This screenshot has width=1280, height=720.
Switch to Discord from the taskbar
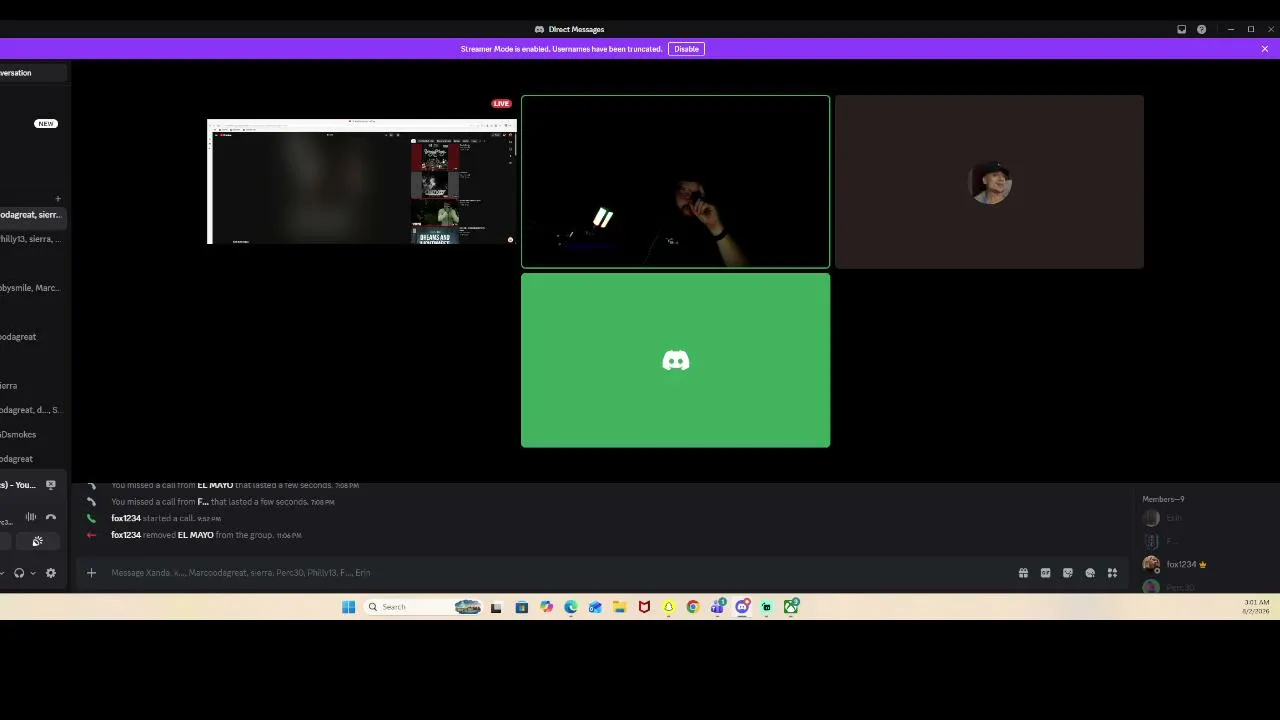tap(742, 607)
